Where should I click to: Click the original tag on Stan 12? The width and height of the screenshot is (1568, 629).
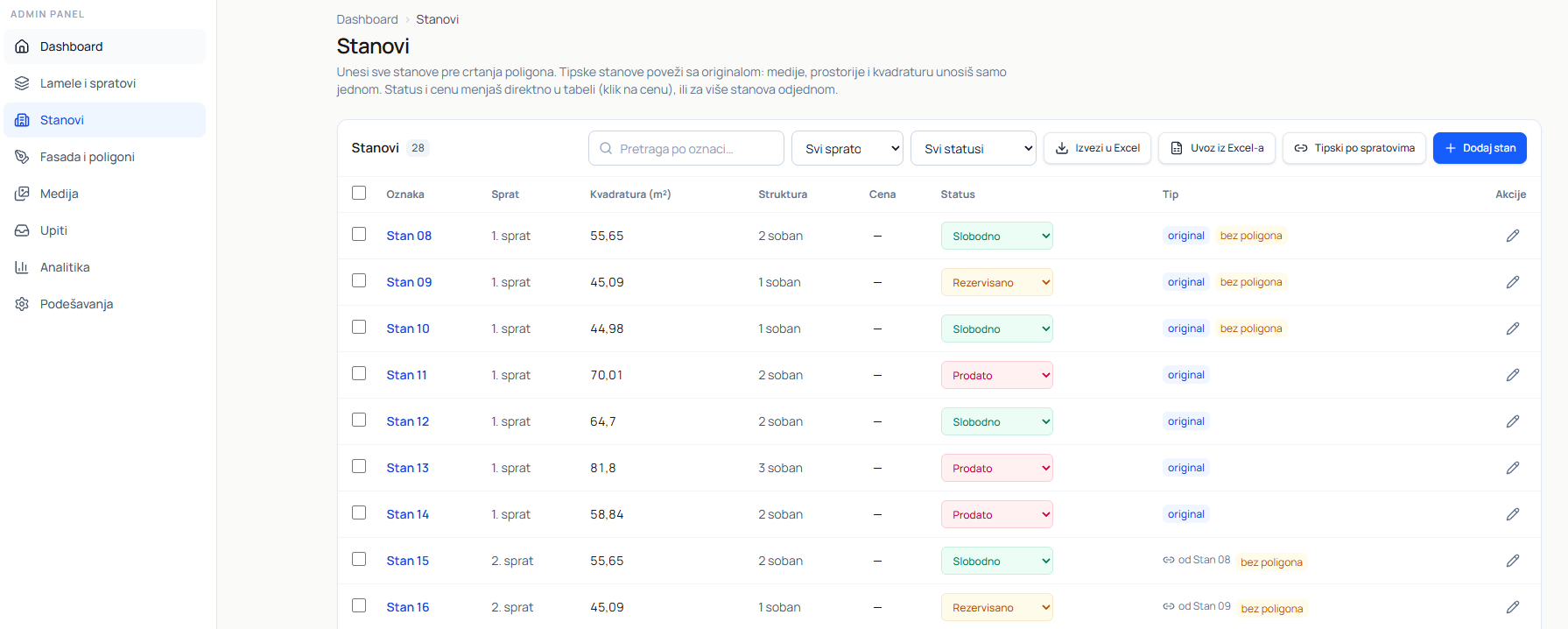(x=1186, y=421)
